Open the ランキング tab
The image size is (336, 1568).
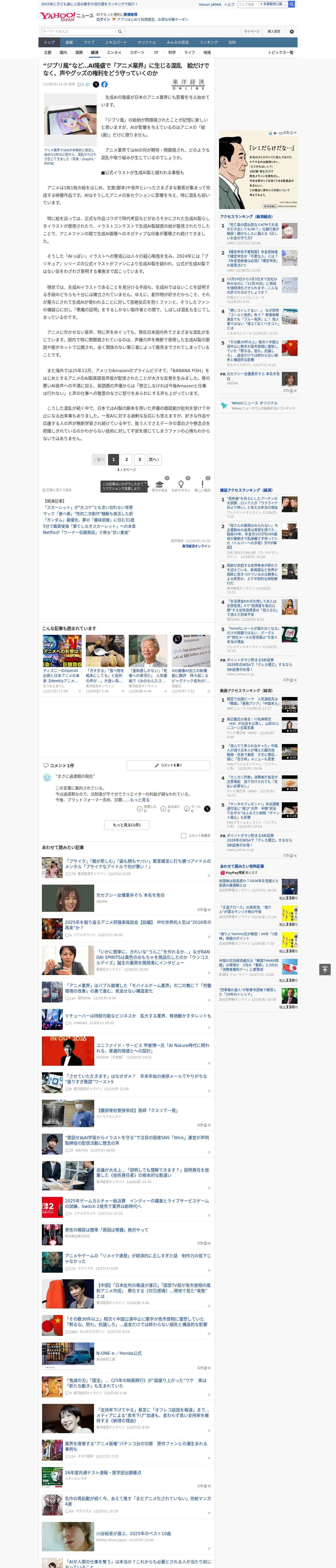(x=209, y=43)
